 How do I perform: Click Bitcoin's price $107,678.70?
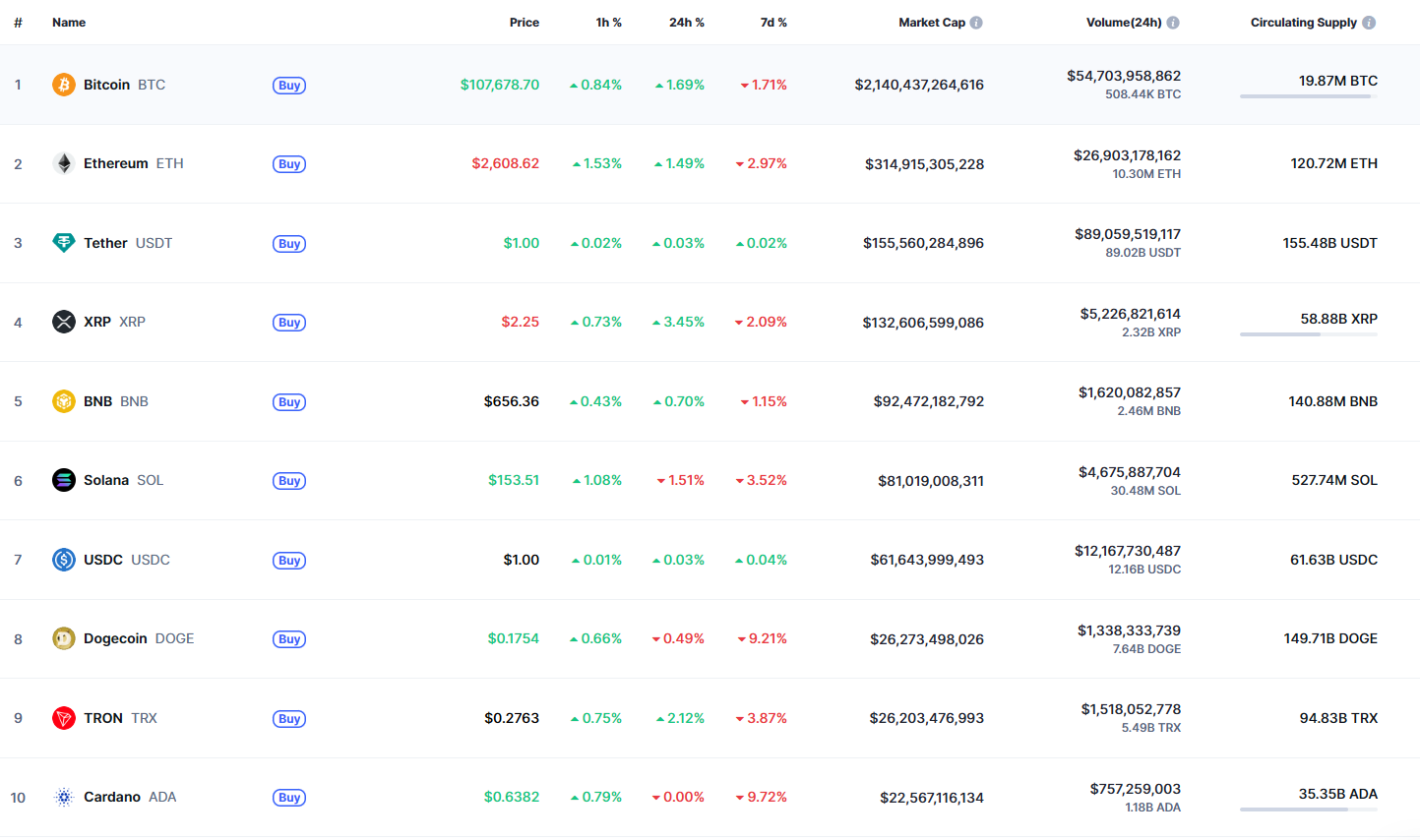click(500, 85)
